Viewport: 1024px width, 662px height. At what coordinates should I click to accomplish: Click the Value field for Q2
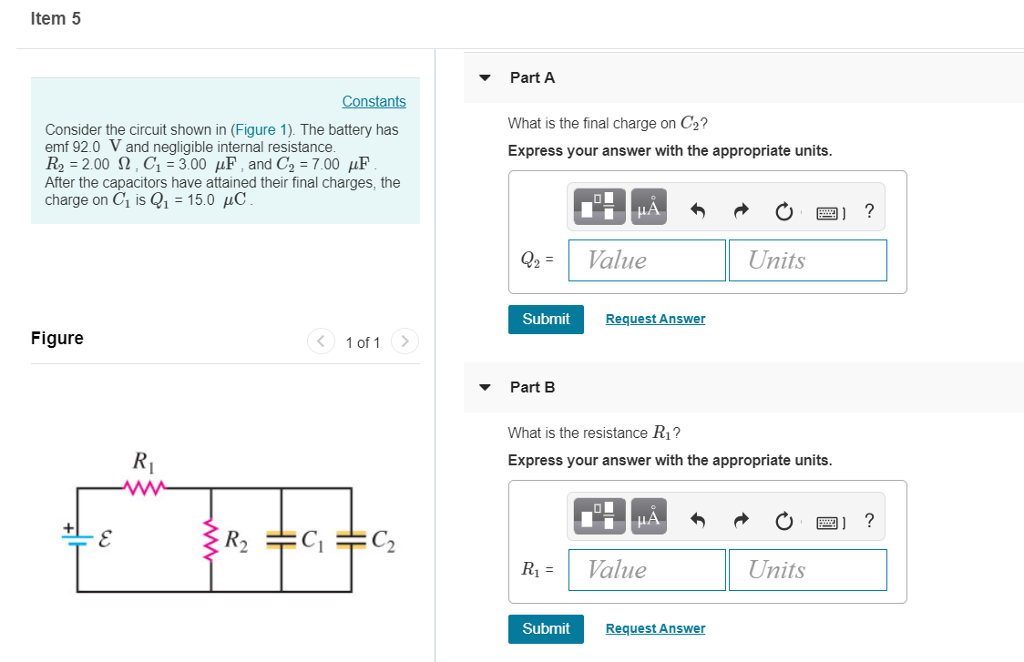(x=646, y=260)
